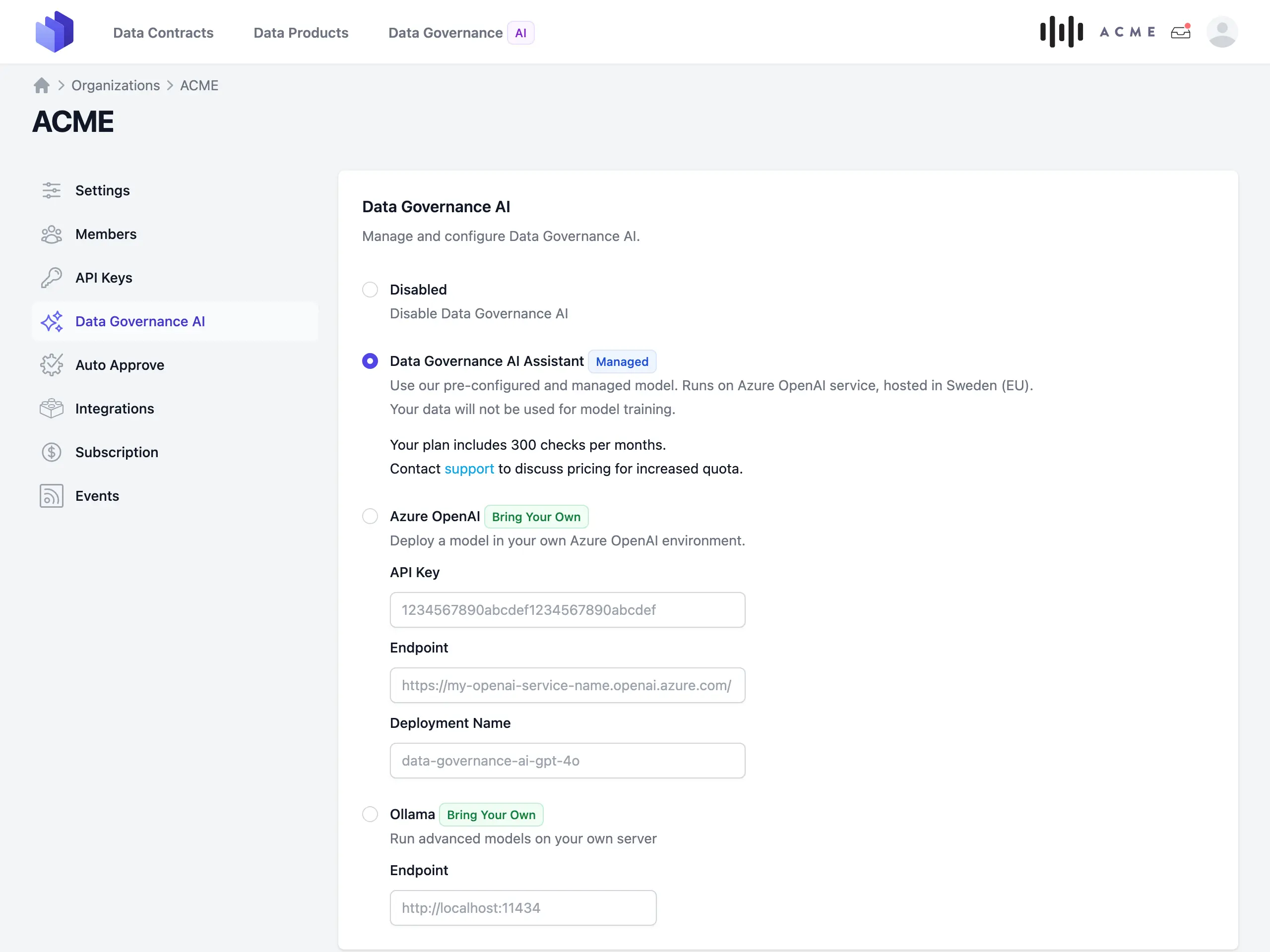Click the ACME page title heading
The image size is (1270, 952).
pyautogui.click(x=73, y=121)
